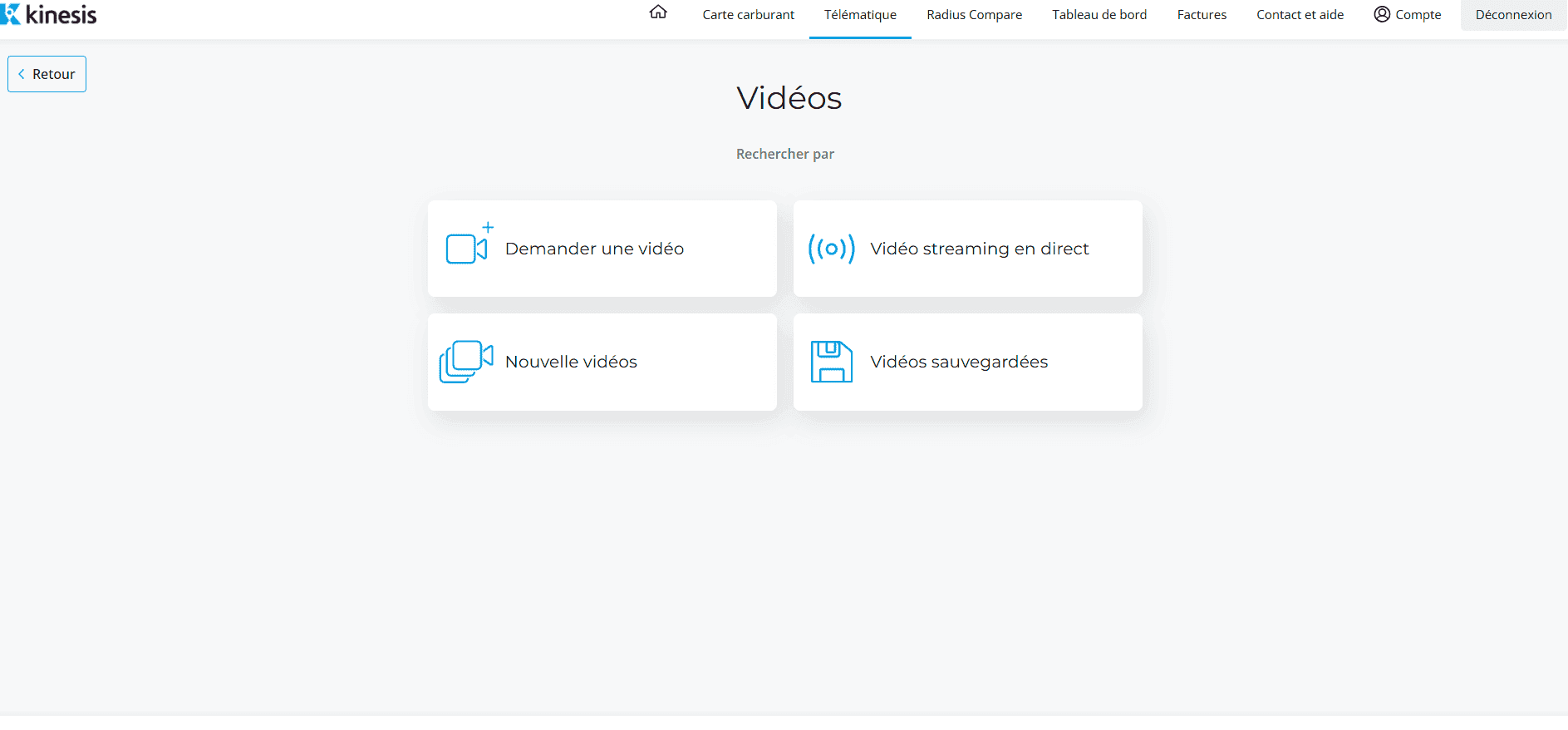This screenshot has width=1568, height=730.
Task: Select the live streaming broadcast icon
Action: pyautogui.click(x=831, y=249)
